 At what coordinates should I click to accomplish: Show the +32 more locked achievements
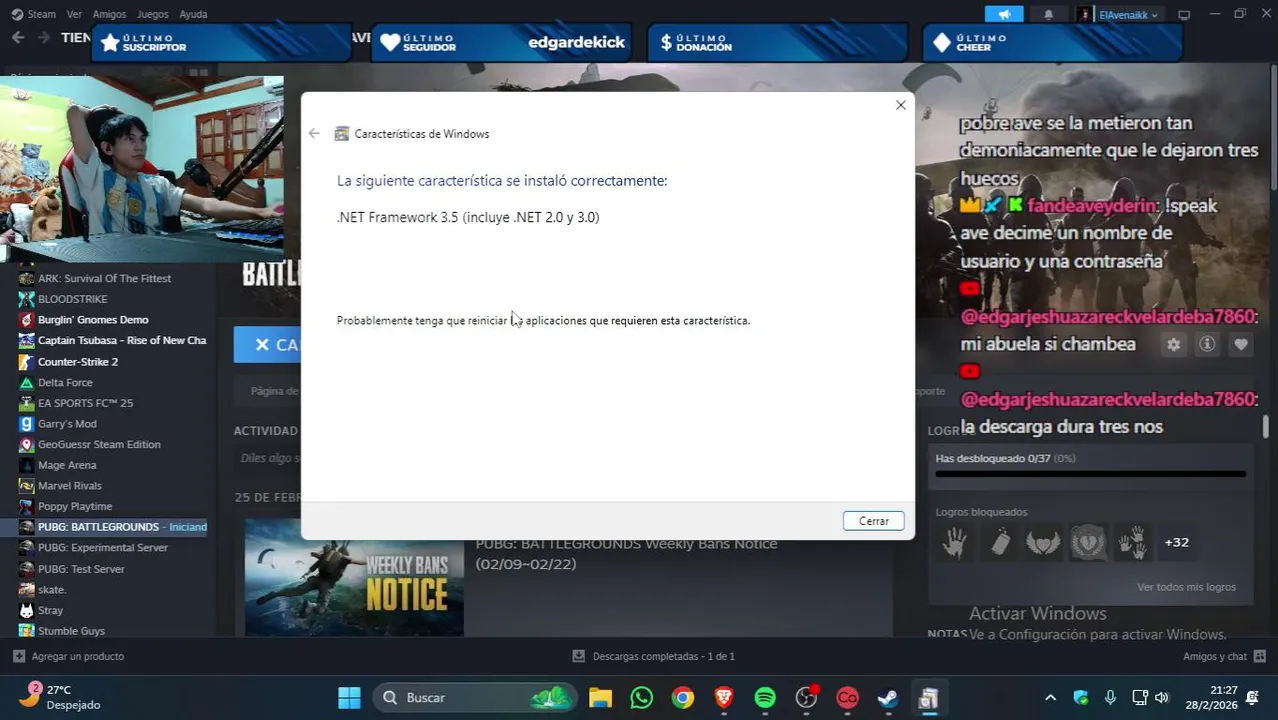click(1176, 542)
